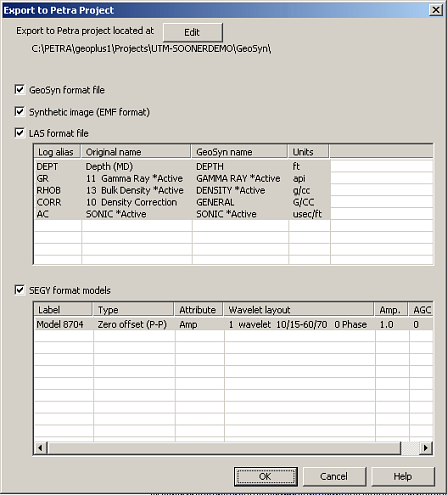
Task: Open the Help button
Action: [x=403, y=476]
